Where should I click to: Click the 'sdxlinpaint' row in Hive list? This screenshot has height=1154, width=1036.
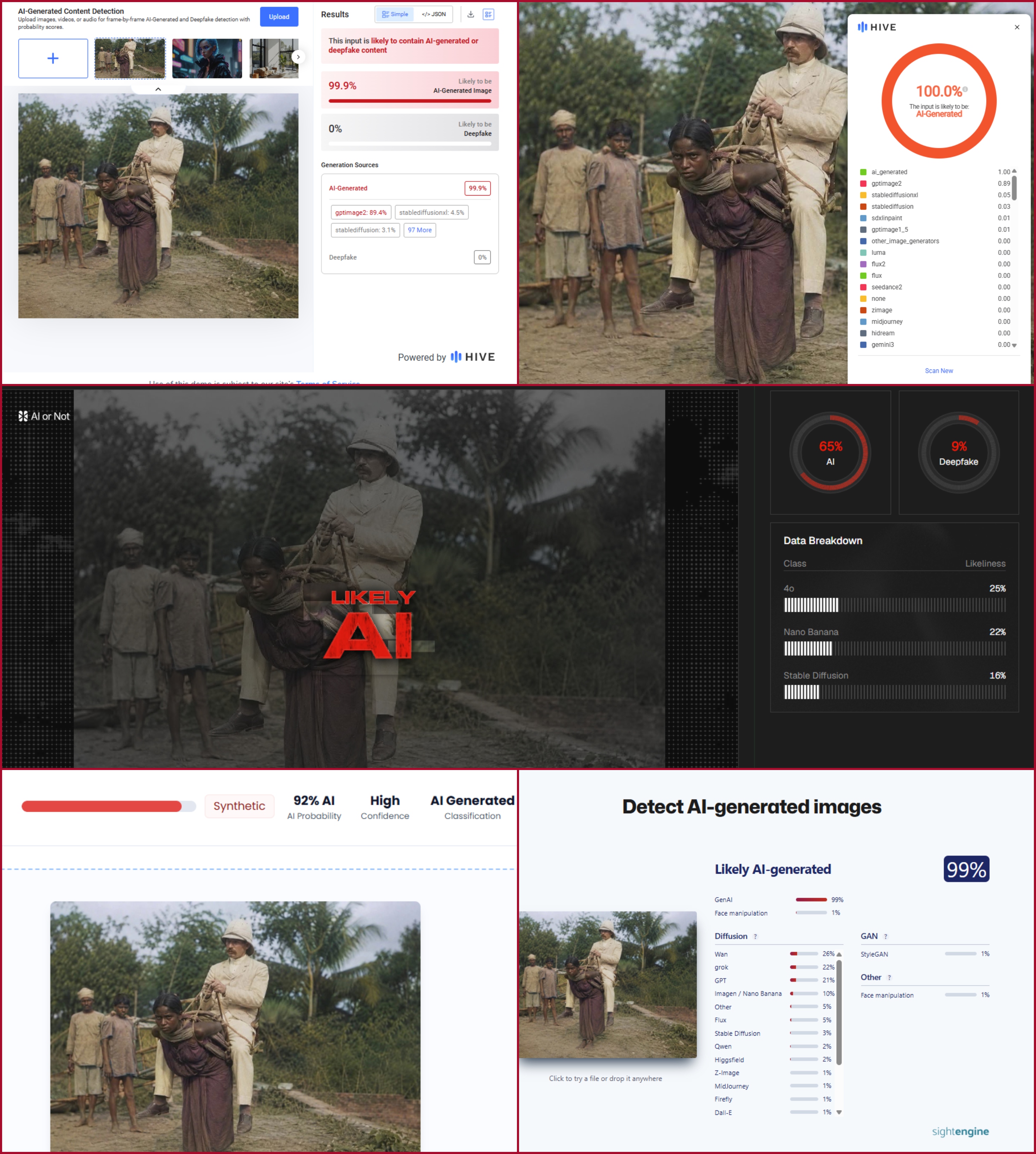pos(935,218)
